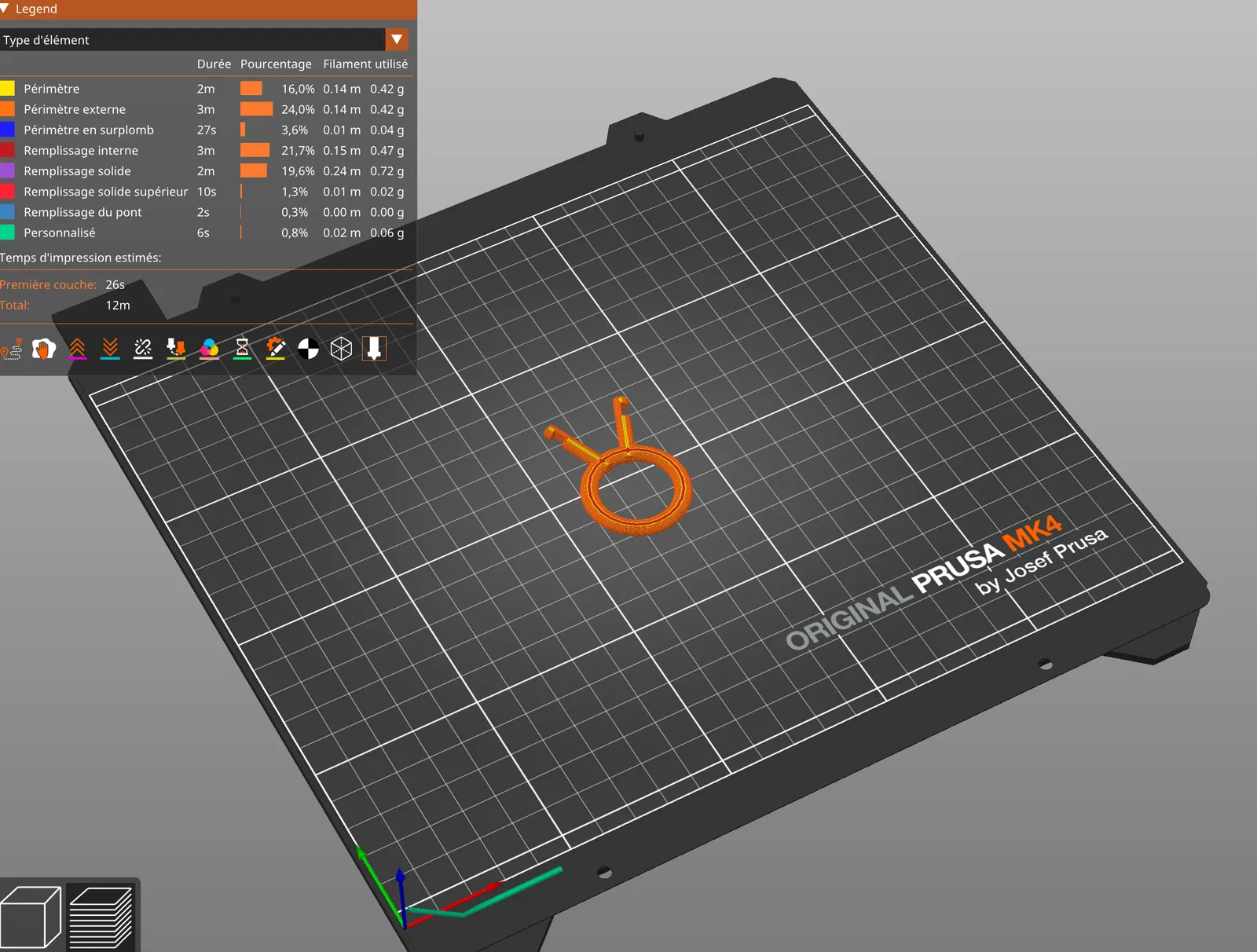Toggle wipe moves hand icon
The height and width of the screenshot is (952, 1257).
44,349
